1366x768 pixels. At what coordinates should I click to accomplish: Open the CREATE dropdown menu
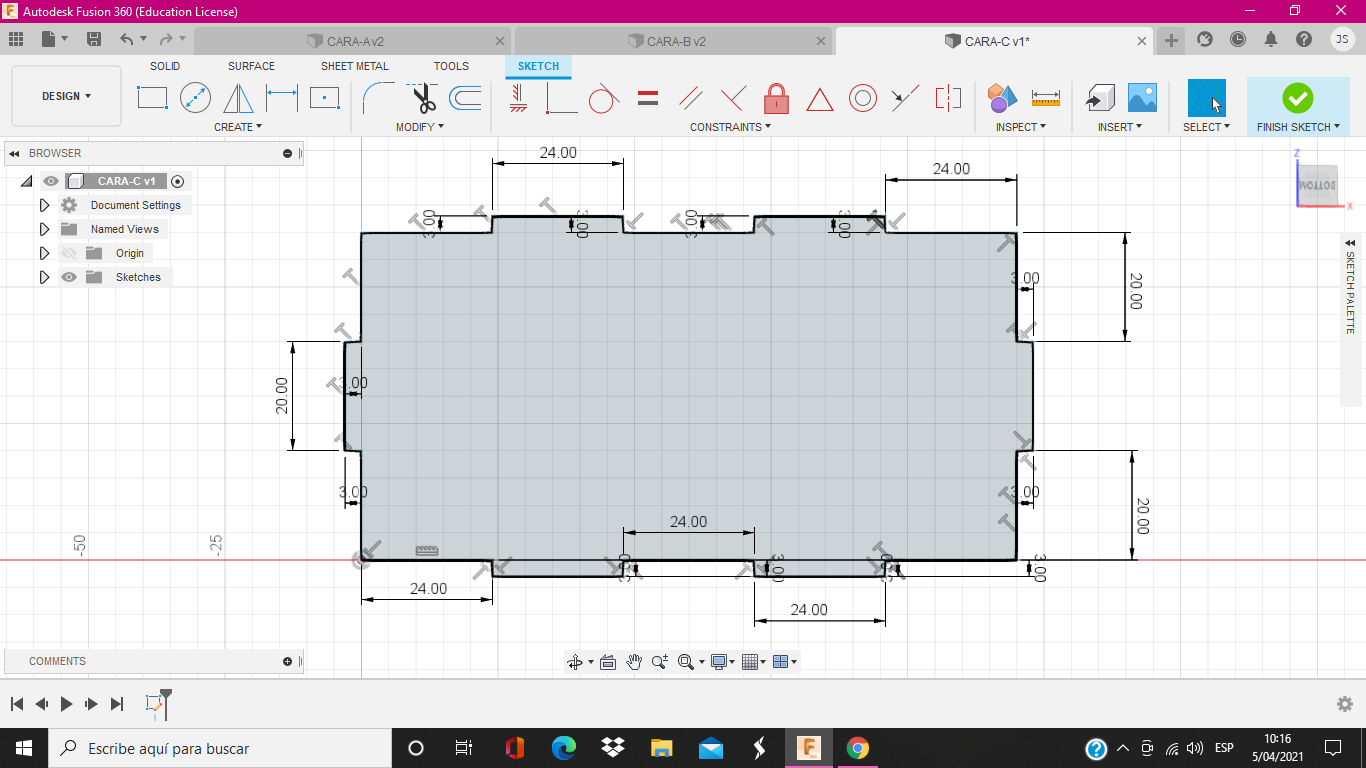point(238,127)
